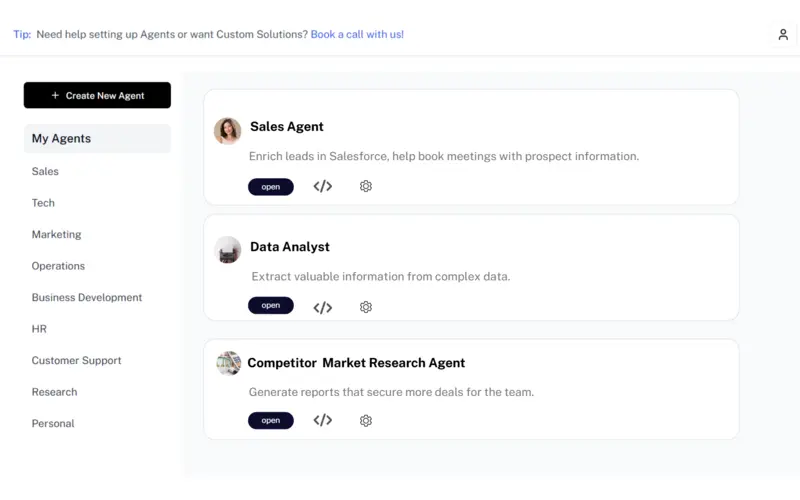This screenshot has width=800, height=500.
Task: Click Competitor Market Research Agent code icon
Action: coord(322,420)
